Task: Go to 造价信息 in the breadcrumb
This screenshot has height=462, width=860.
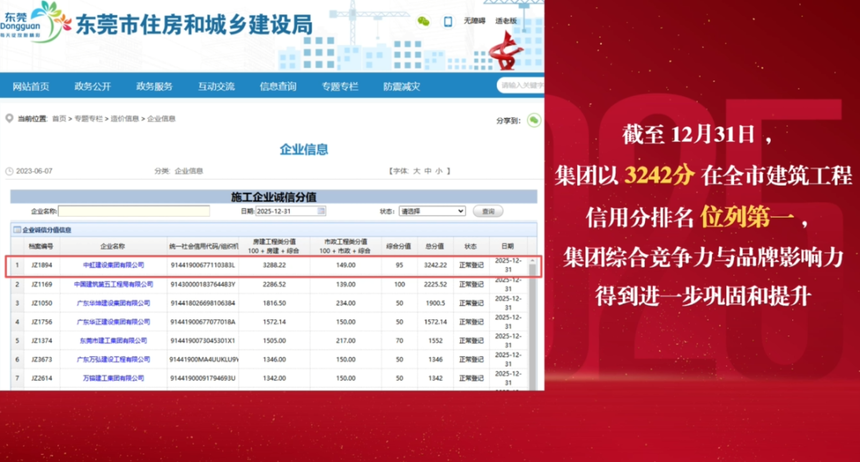Action: (125, 119)
